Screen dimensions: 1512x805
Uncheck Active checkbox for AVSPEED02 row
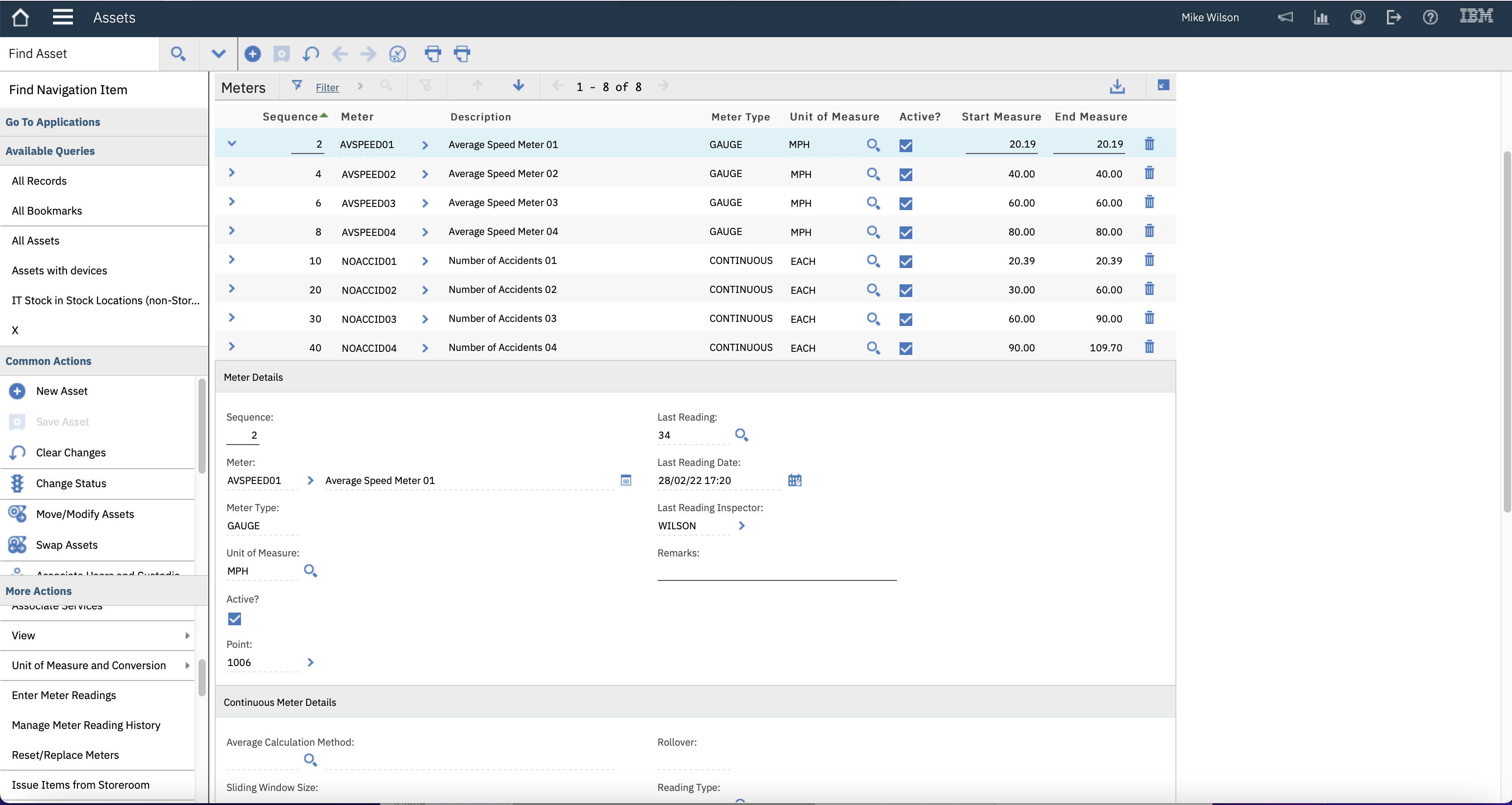905,174
